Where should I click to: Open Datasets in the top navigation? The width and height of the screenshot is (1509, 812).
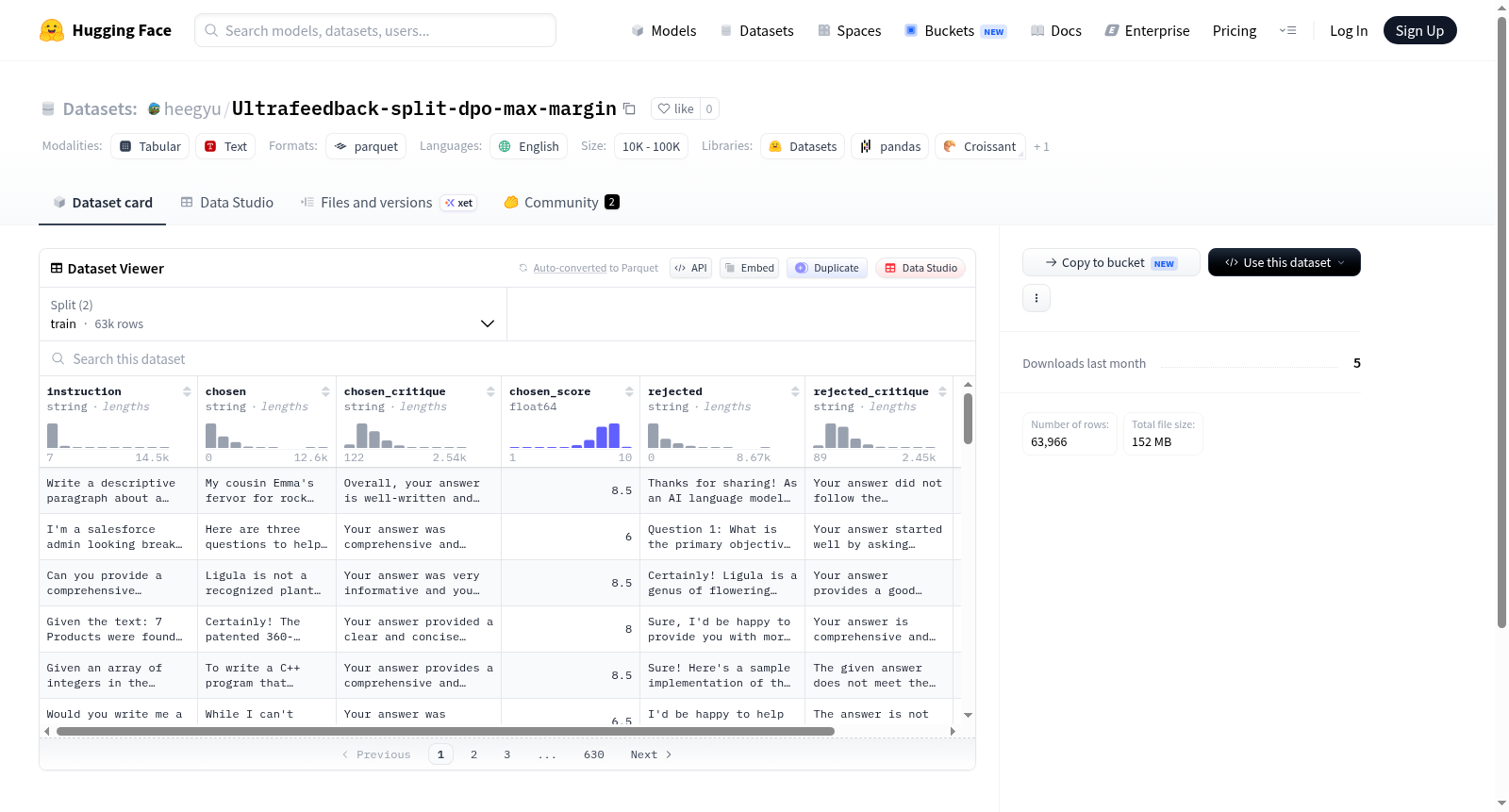[756, 30]
